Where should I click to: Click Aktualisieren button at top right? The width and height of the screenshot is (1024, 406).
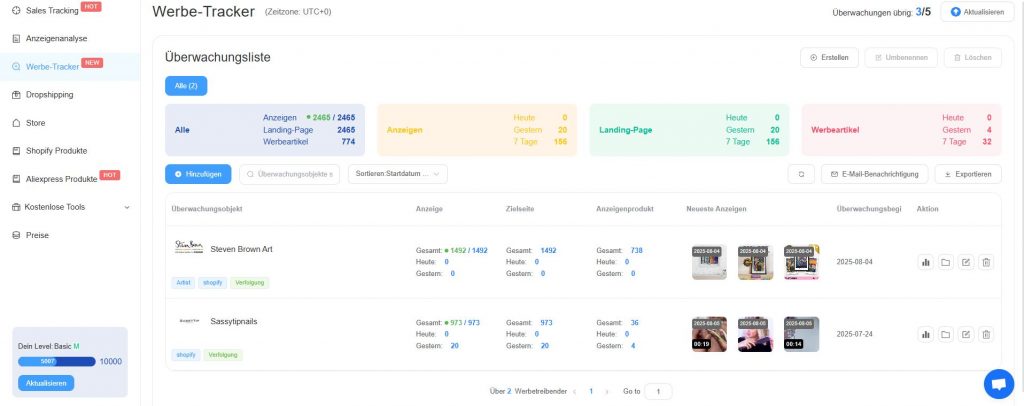[x=977, y=12]
